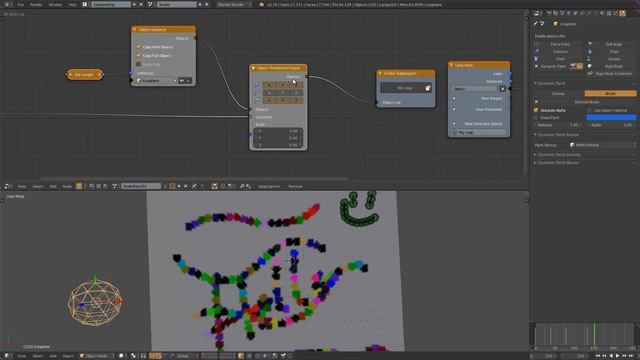
Task: Click the blue paint color swatch
Action: point(611,118)
